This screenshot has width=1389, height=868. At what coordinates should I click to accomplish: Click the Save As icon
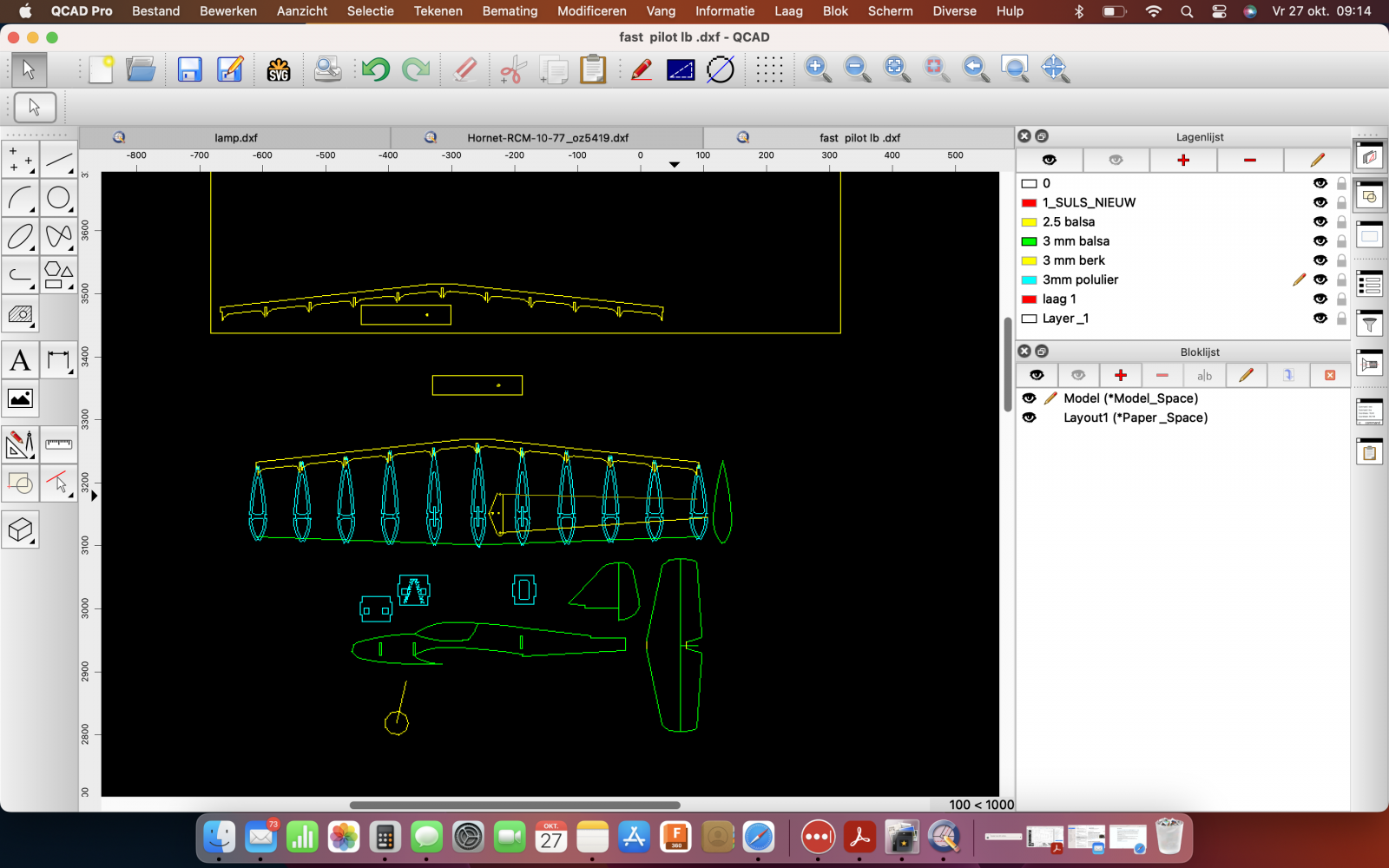230,69
